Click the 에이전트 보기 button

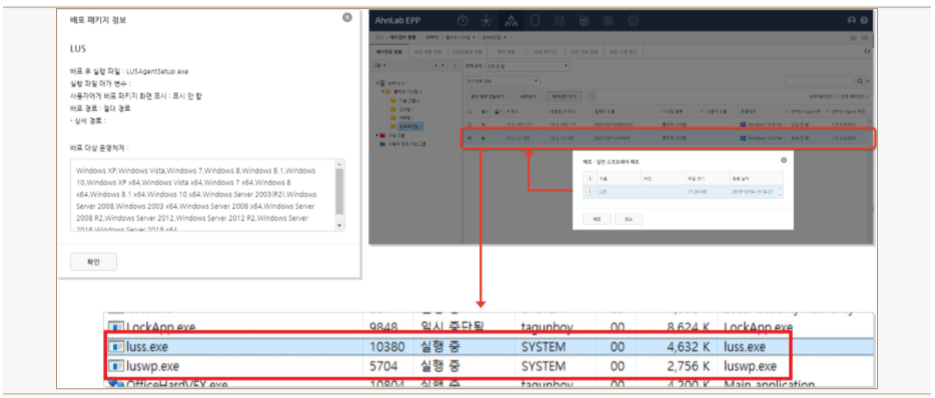[x=563, y=96]
